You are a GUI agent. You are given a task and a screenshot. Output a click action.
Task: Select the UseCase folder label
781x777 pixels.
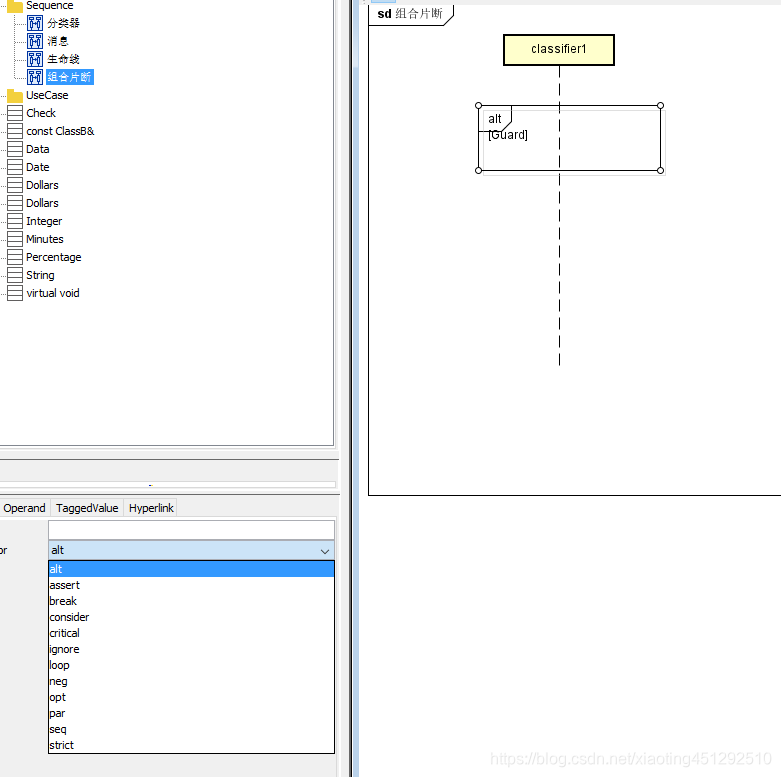pyautogui.click(x=47, y=95)
